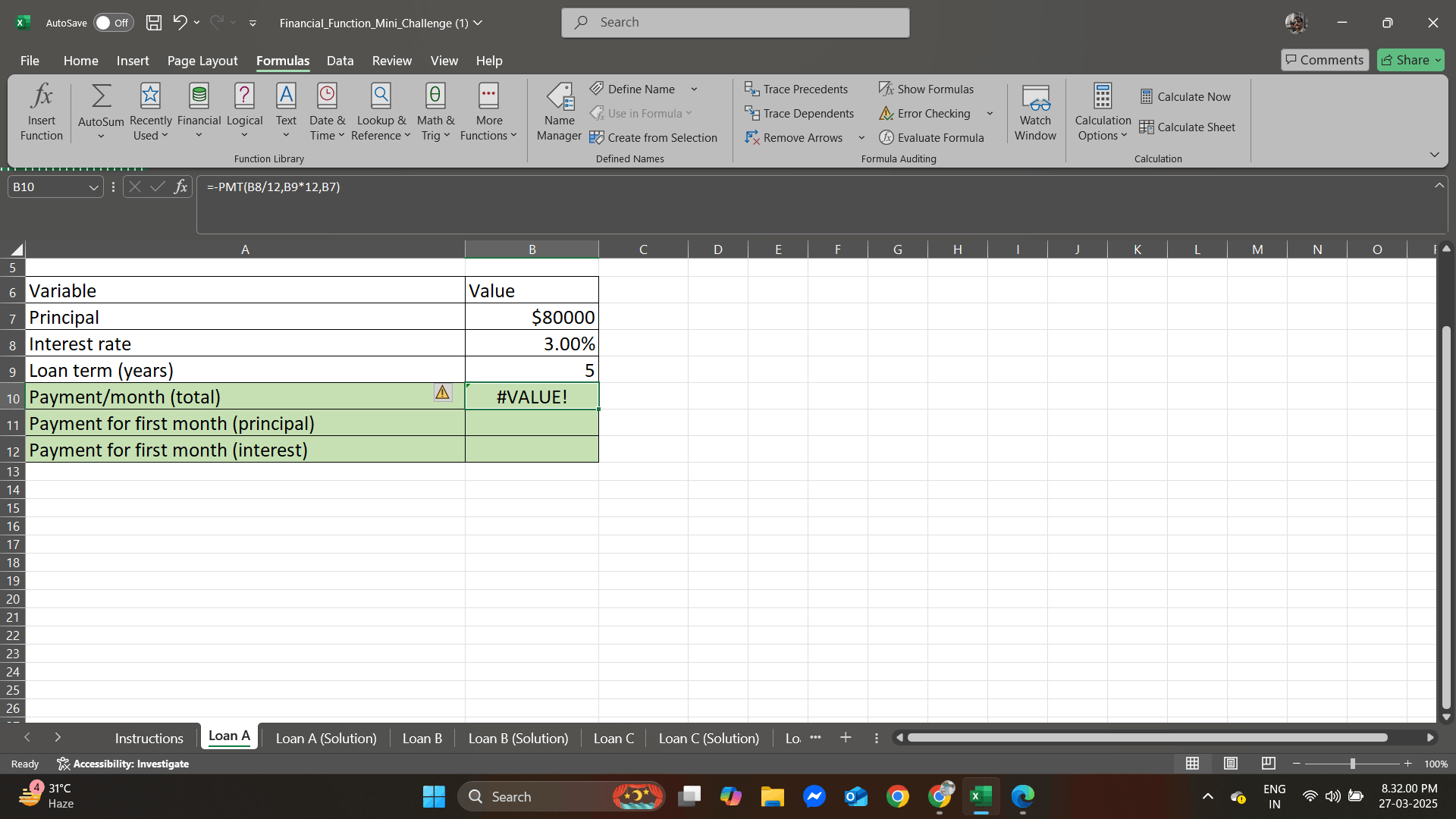
Task: Open the Data ribbon tab
Action: [340, 61]
